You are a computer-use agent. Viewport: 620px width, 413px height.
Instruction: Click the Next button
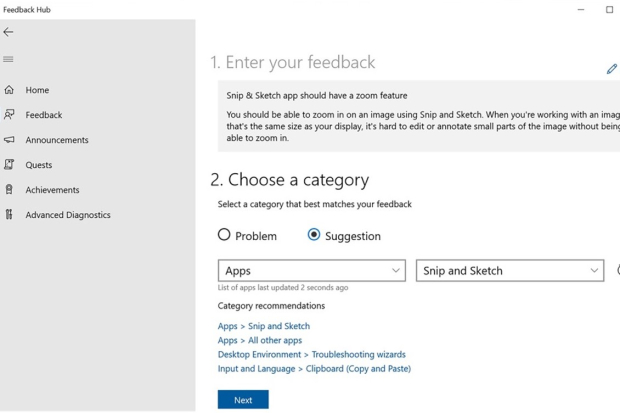click(x=243, y=400)
